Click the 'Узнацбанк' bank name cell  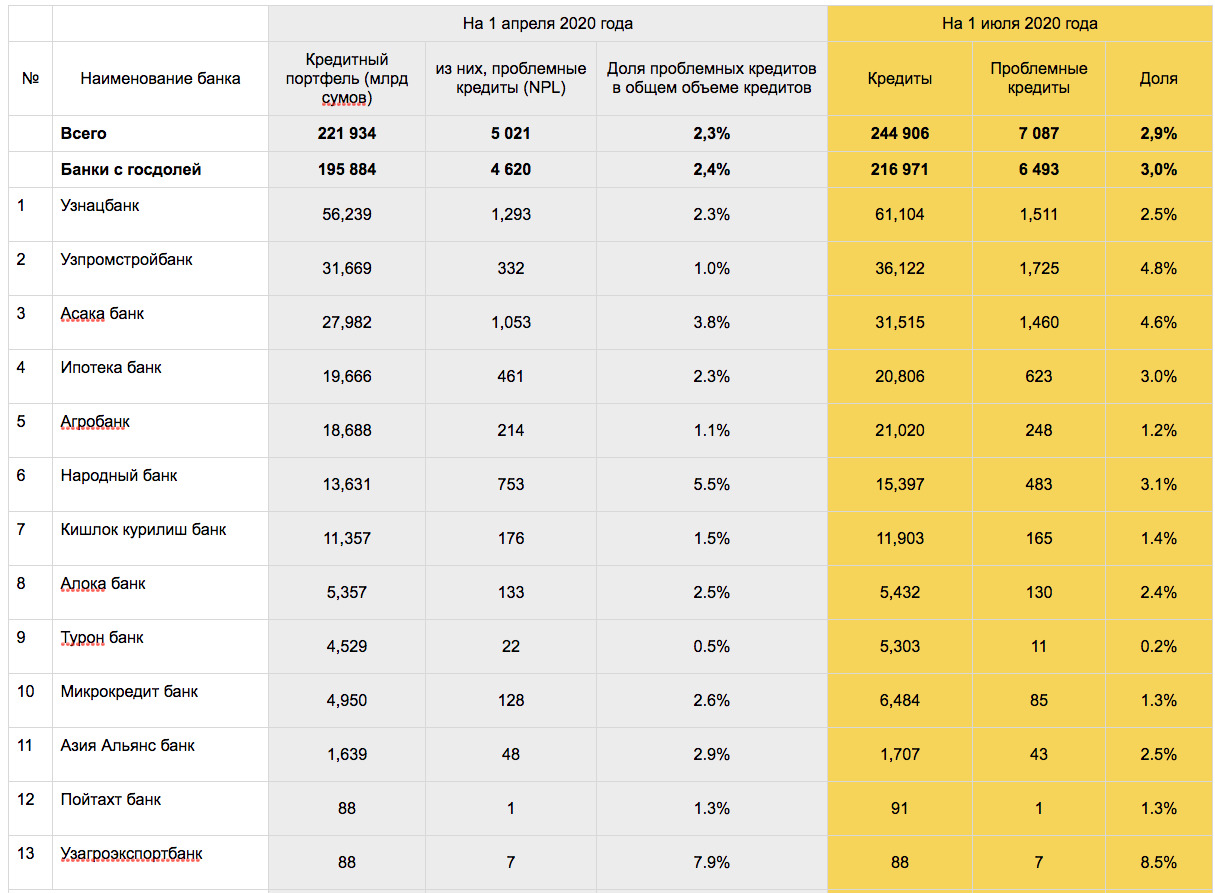(x=100, y=205)
